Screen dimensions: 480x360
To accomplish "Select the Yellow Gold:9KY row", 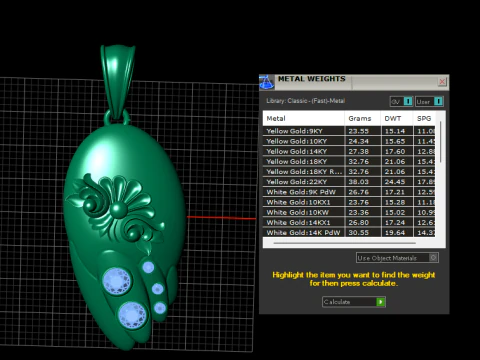I will click(349, 131).
